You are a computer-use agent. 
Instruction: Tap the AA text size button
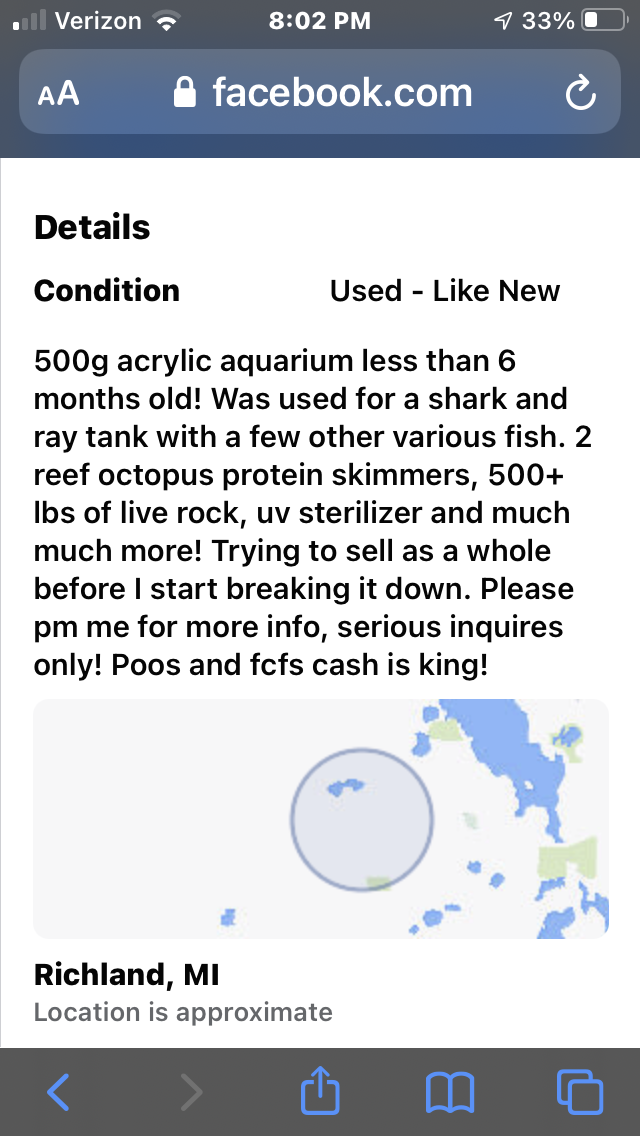(58, 94)
